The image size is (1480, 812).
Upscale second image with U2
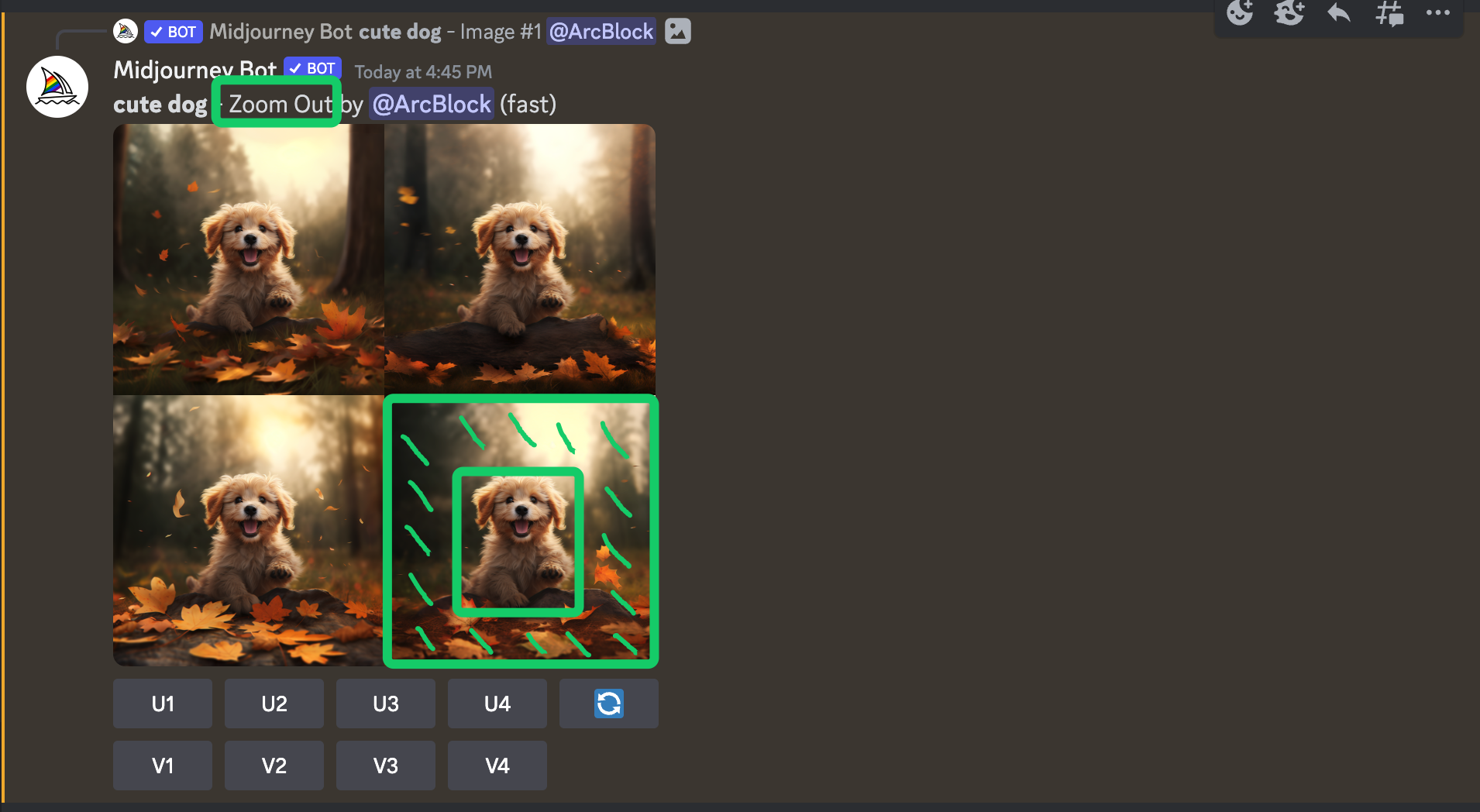pyautogui.click(x=274, y=704)
